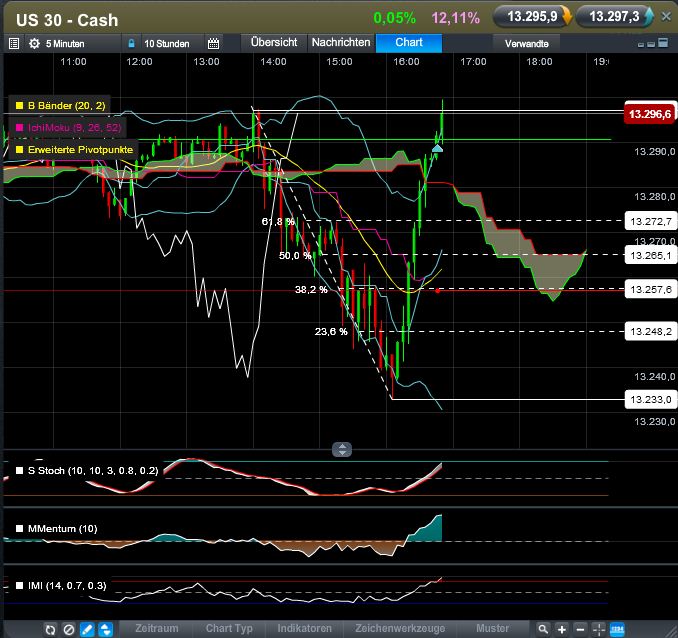
Task: Click the buy price 13.297,3 button
Action: [615, 17]
